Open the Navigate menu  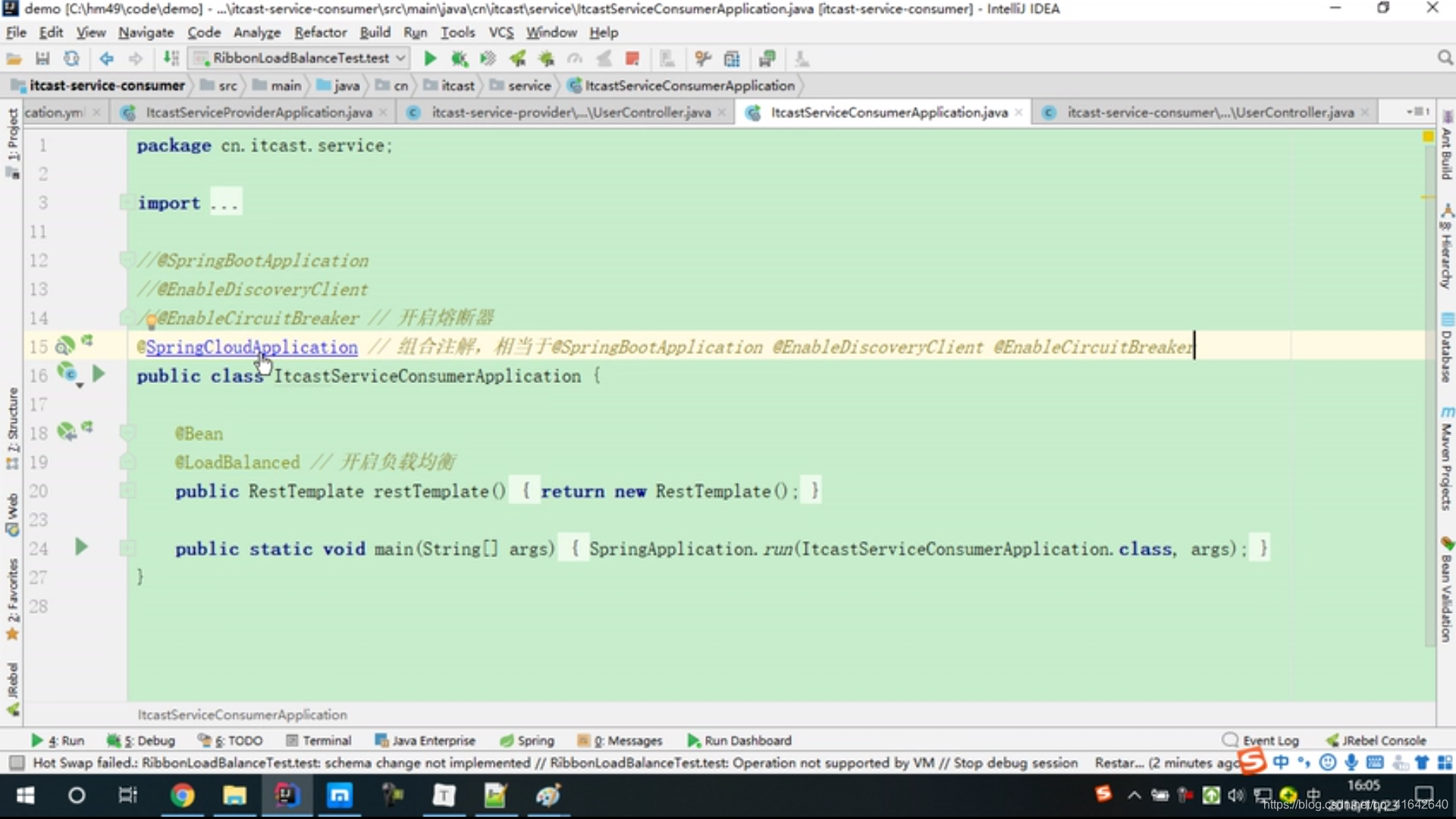146,32
